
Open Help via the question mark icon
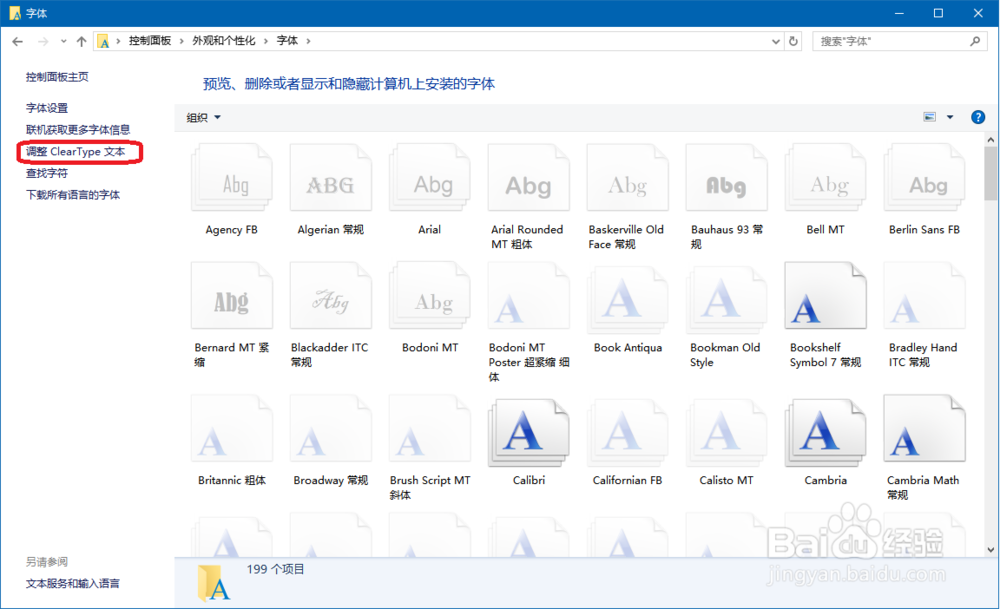tap(978, 116)
